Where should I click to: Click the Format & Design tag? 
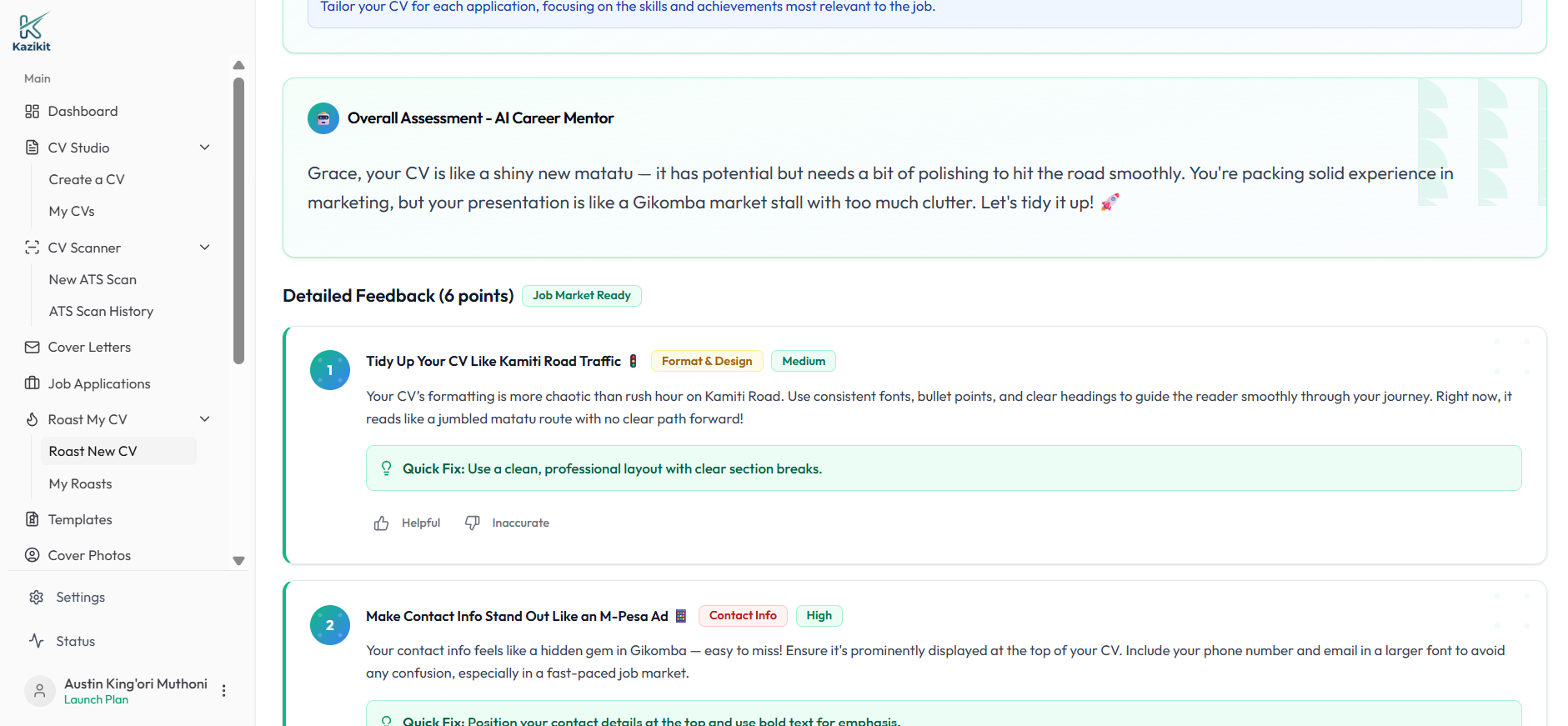(x=707, y=361)
